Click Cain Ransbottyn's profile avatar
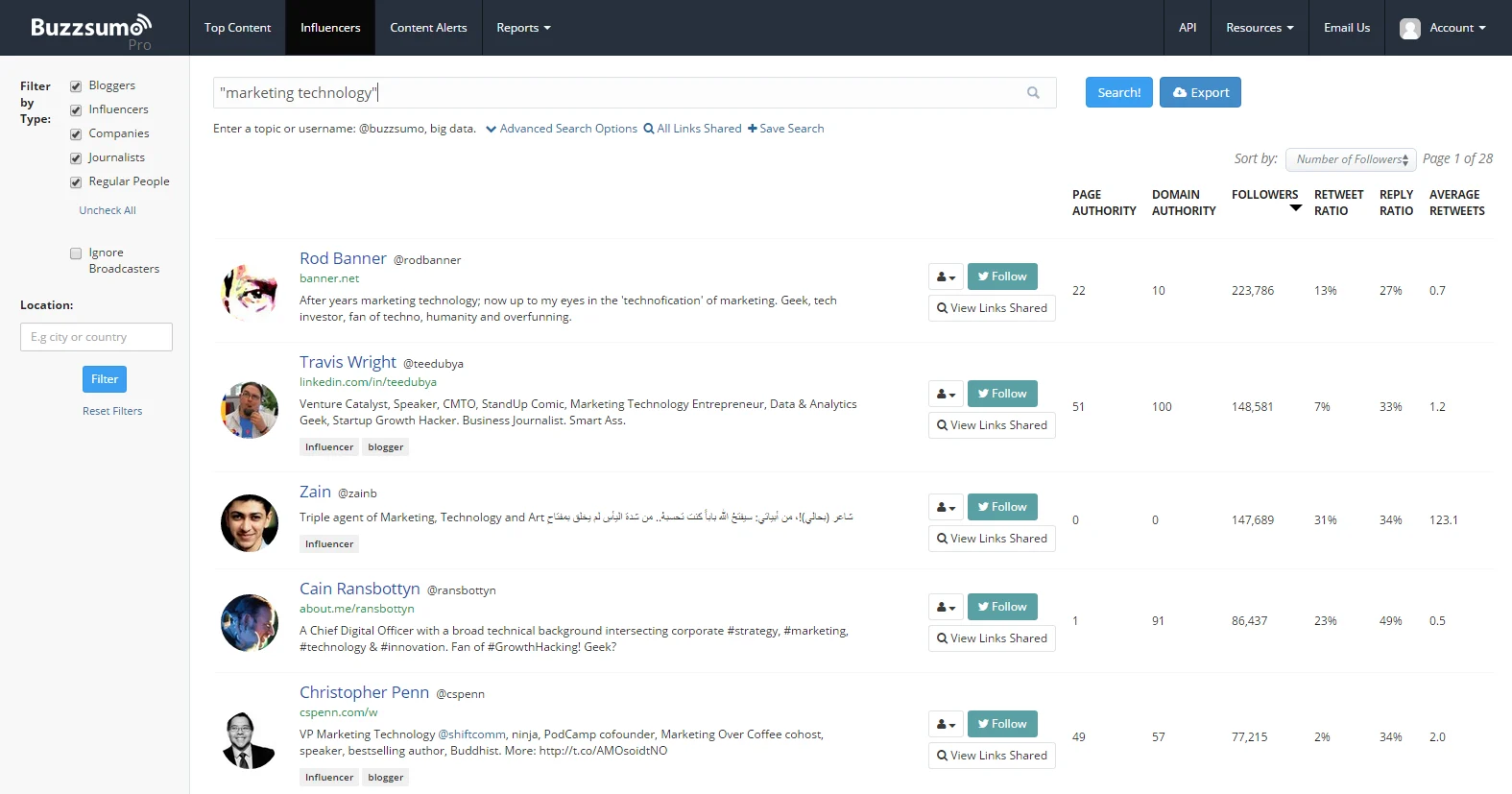The height and width of the screenshot is (794, 1512). pyautogui.click(x=250, y=623)
